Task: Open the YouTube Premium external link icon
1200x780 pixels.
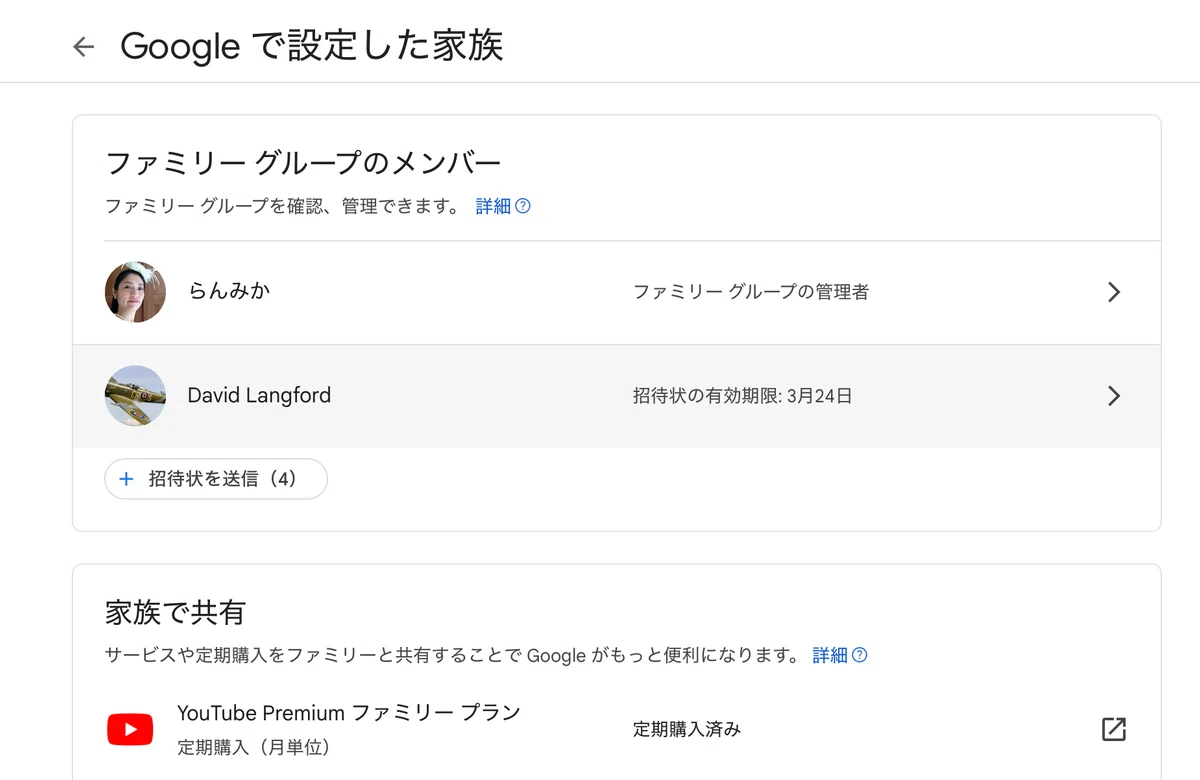Action: (1114, 729)
